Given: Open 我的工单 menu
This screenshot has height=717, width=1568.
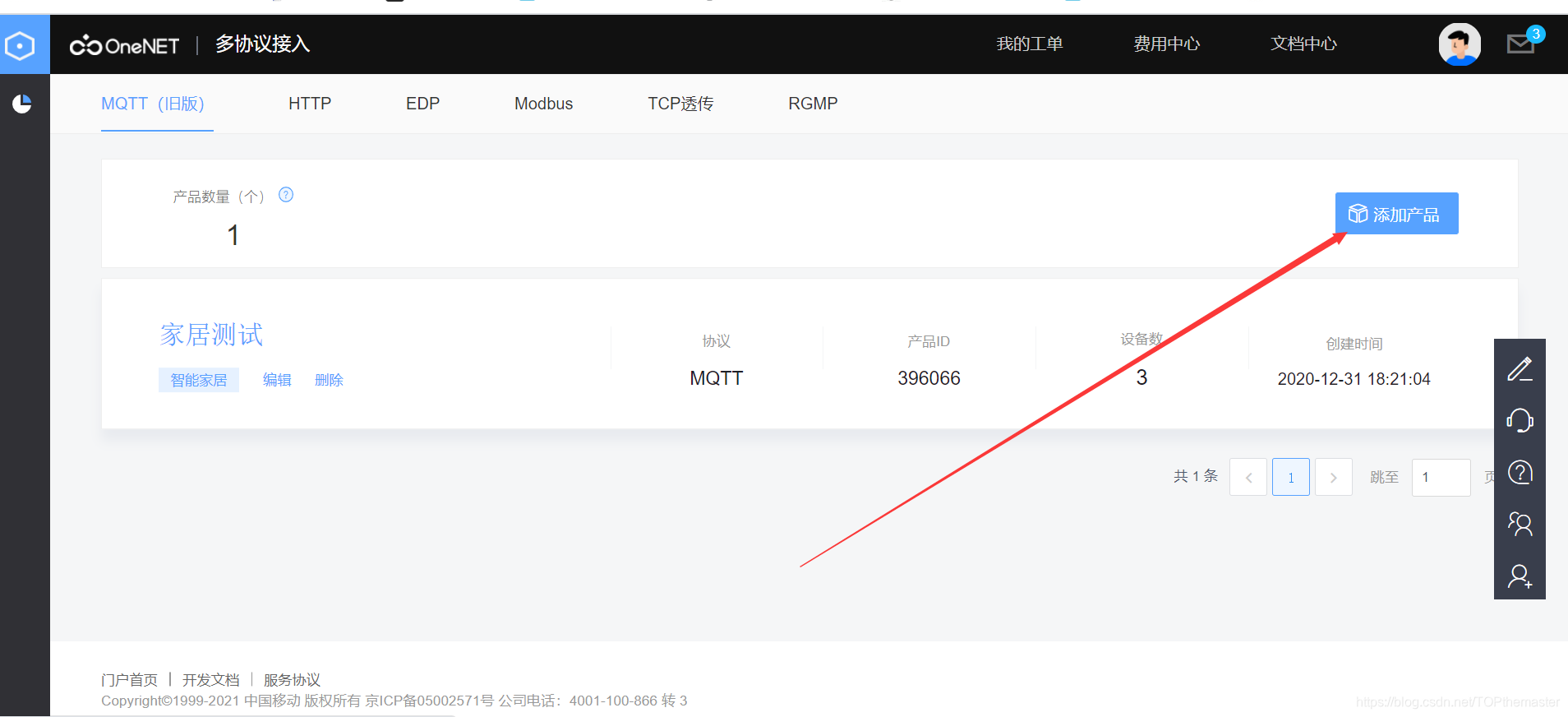Looking at the screenshot, I should tap(1030, 44).
